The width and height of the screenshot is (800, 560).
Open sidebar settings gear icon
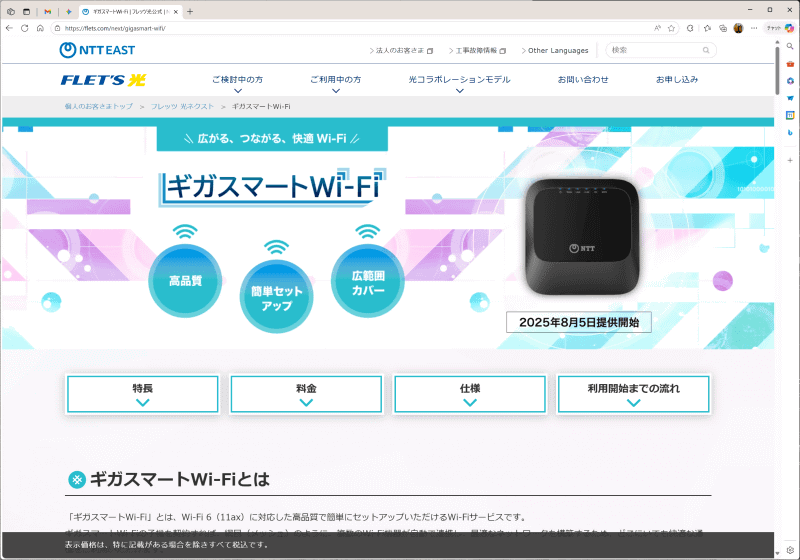coord(790,550)
